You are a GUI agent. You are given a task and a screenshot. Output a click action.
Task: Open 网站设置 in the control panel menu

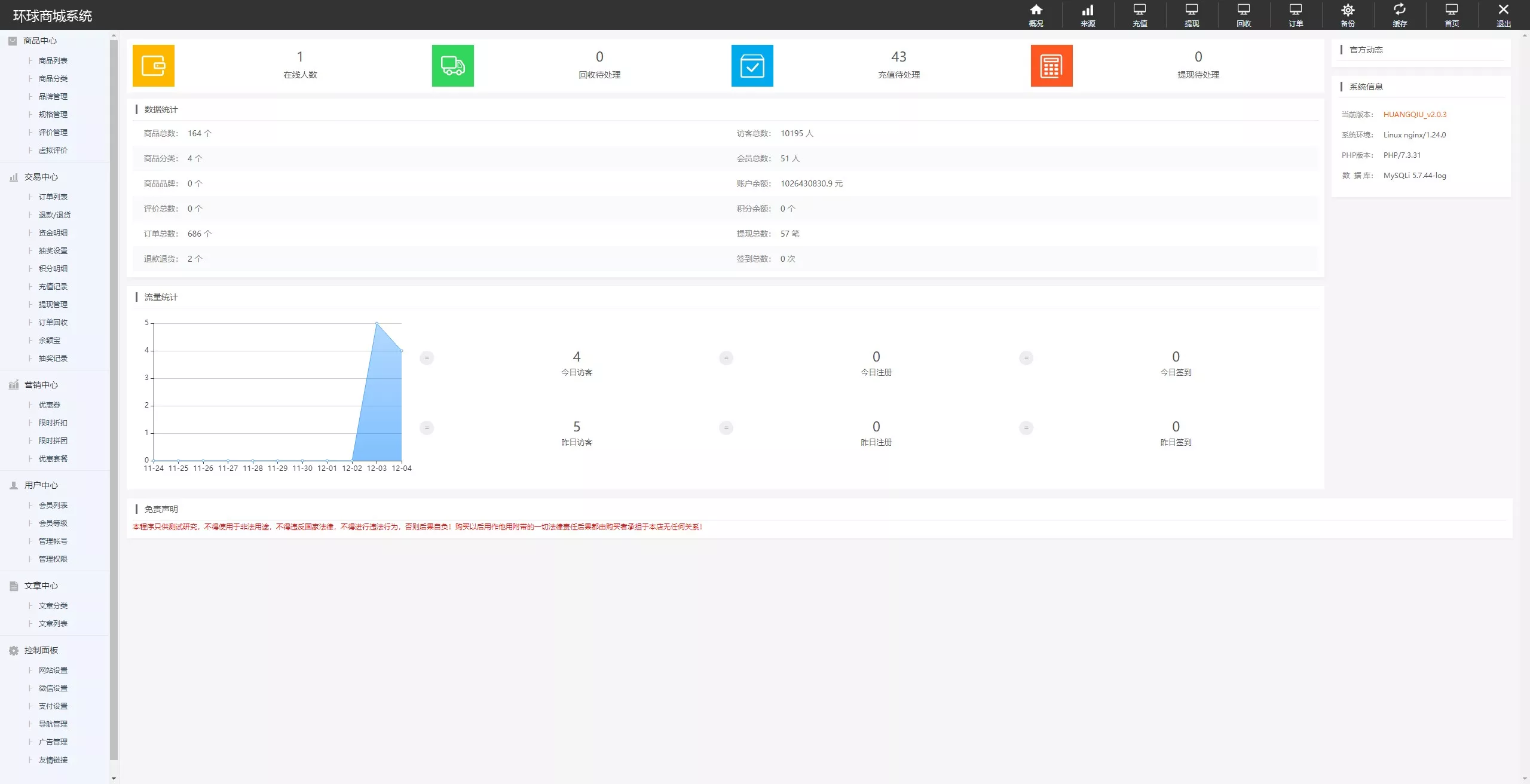tap(53, 670)
